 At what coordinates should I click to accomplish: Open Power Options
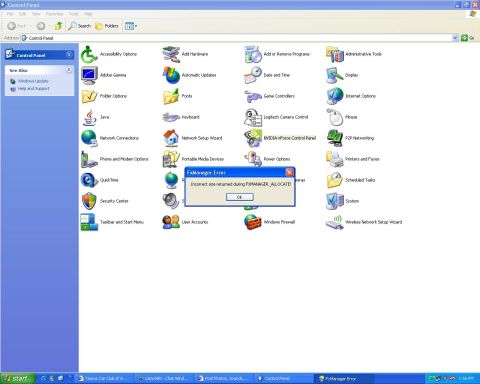pyautogui.click(x=267, y=159)
